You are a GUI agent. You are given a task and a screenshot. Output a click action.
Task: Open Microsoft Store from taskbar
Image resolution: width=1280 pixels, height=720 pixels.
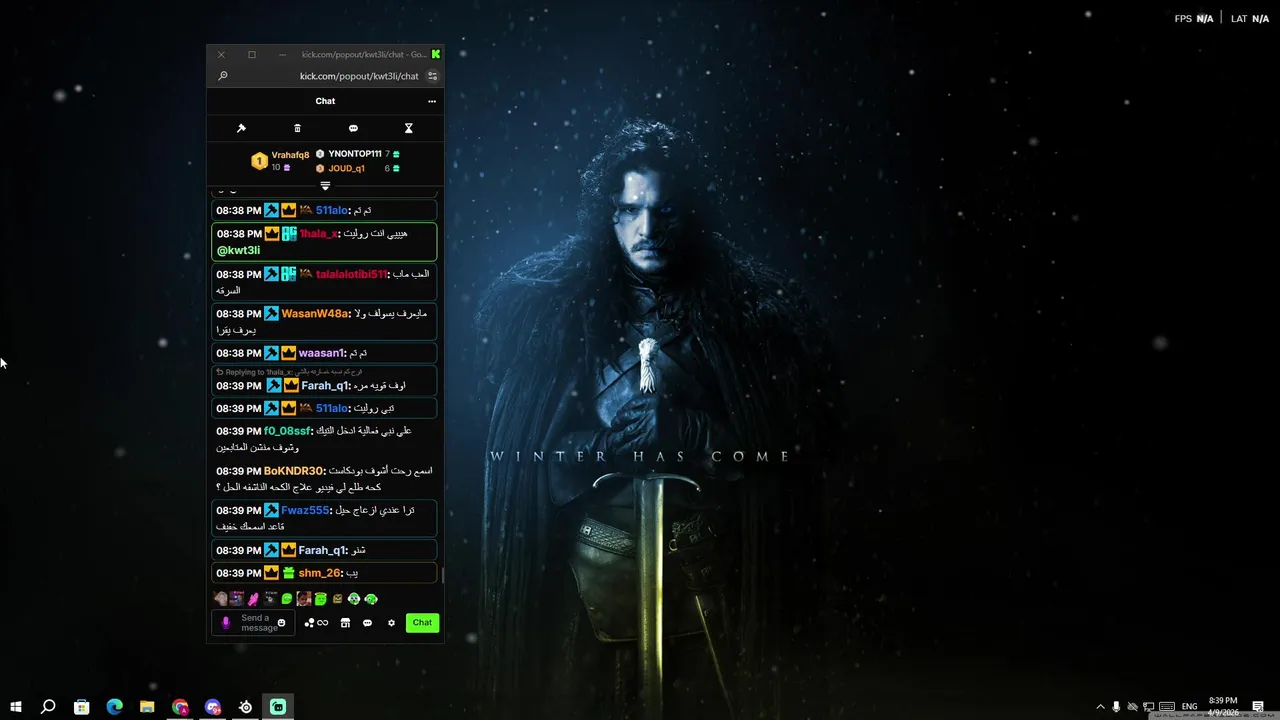click(82, 707)
